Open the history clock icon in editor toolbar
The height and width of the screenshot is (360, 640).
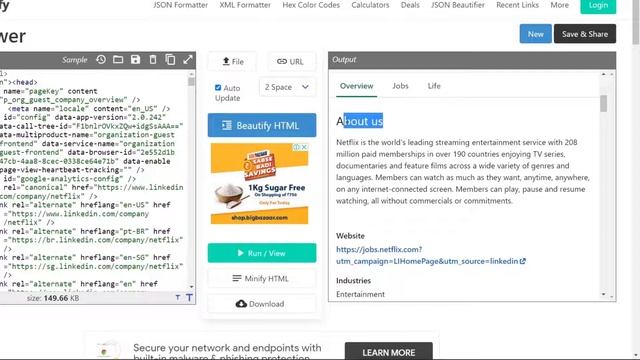(x=101, y=60)
